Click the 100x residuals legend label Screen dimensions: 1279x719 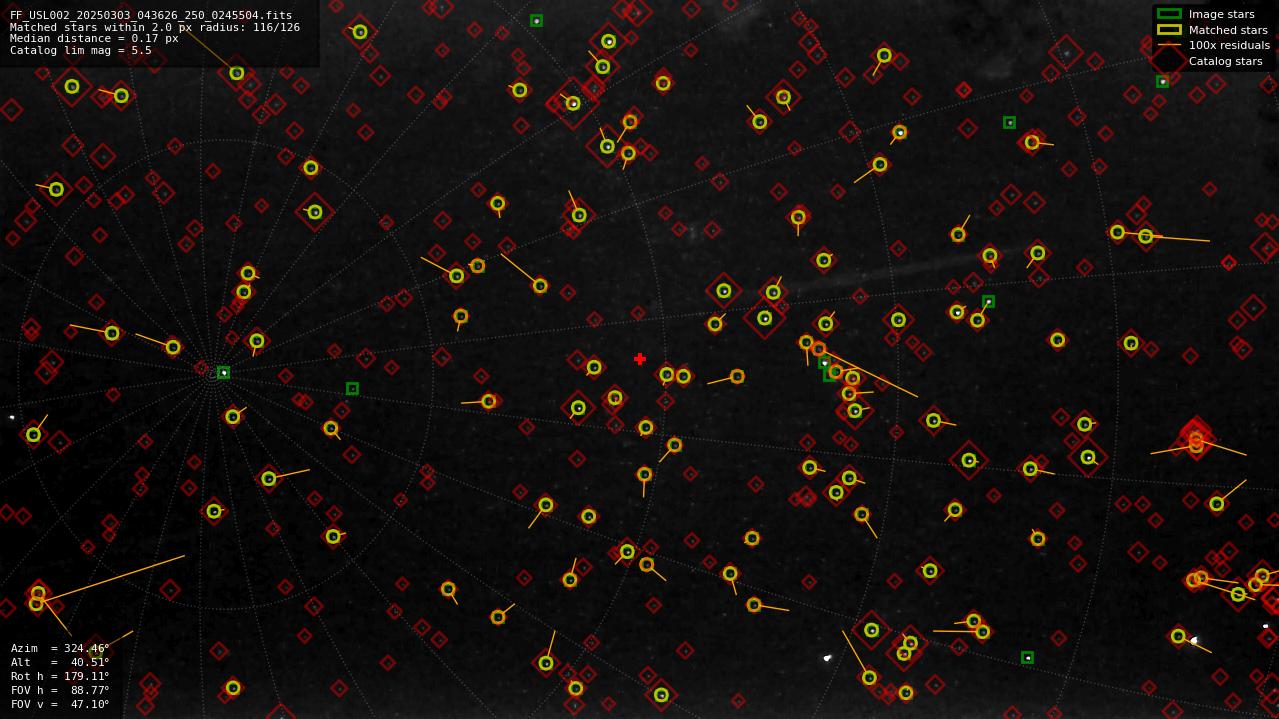point(1229,45)
